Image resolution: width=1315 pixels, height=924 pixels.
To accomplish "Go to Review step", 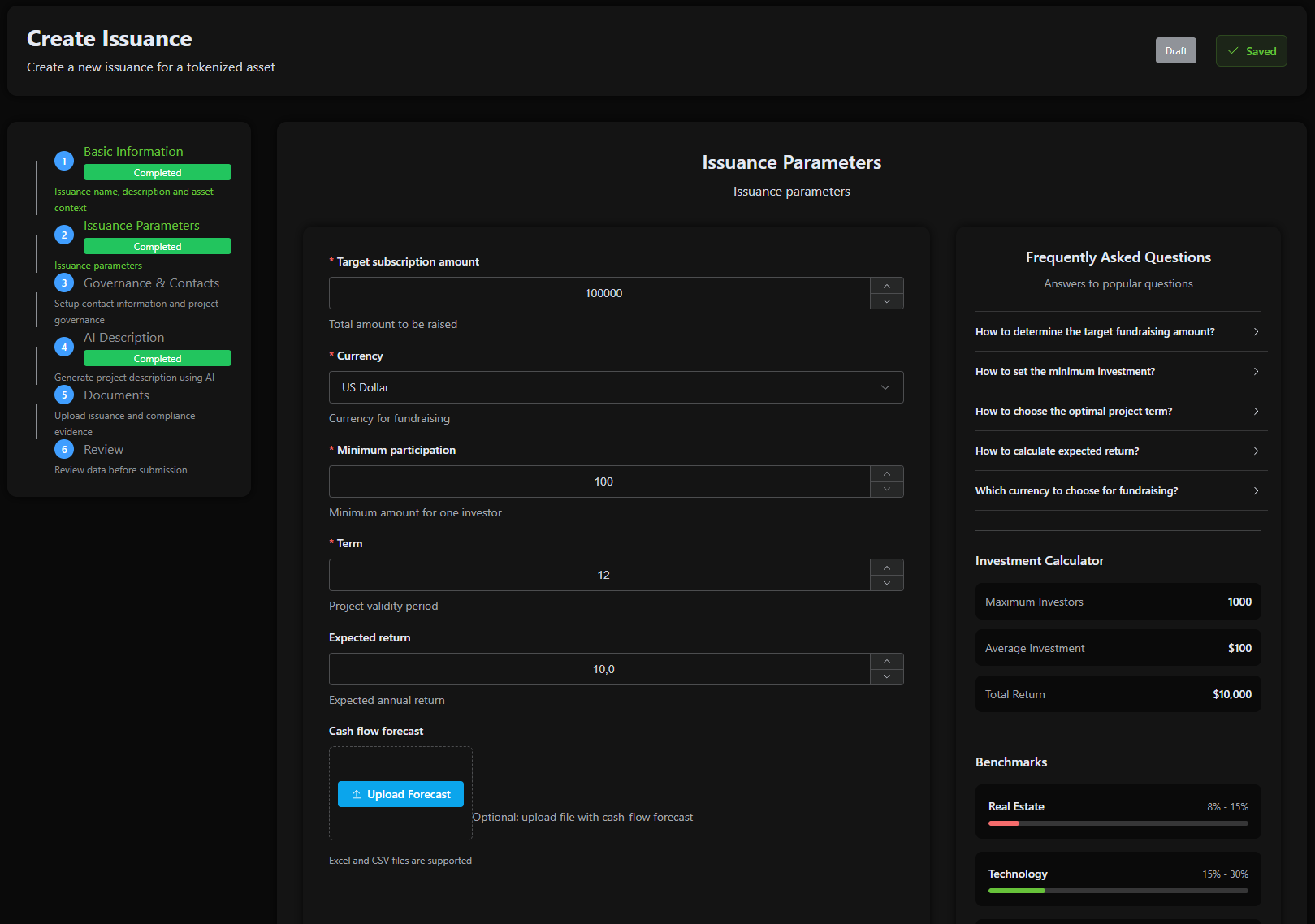I will (x=103, y=450).
